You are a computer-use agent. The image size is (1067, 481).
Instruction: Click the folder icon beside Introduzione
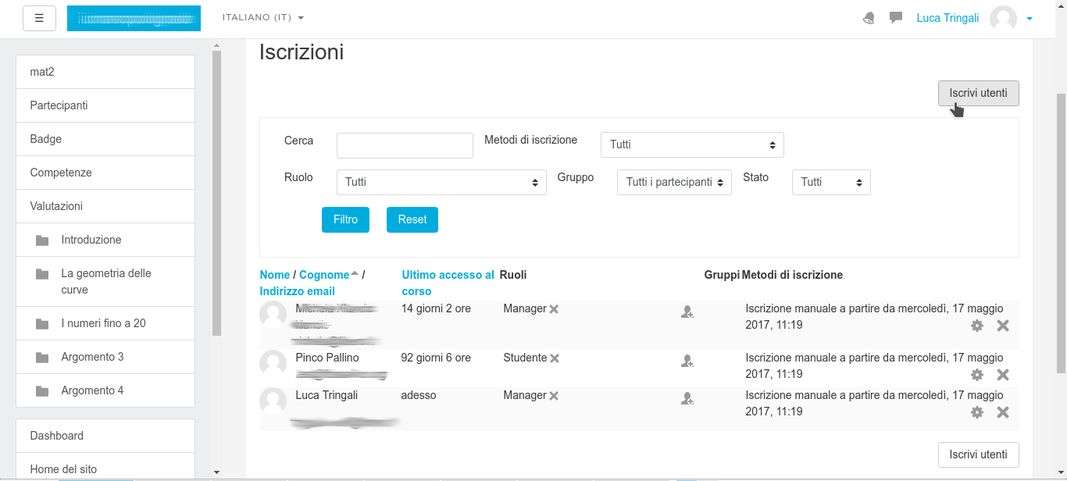42,240
